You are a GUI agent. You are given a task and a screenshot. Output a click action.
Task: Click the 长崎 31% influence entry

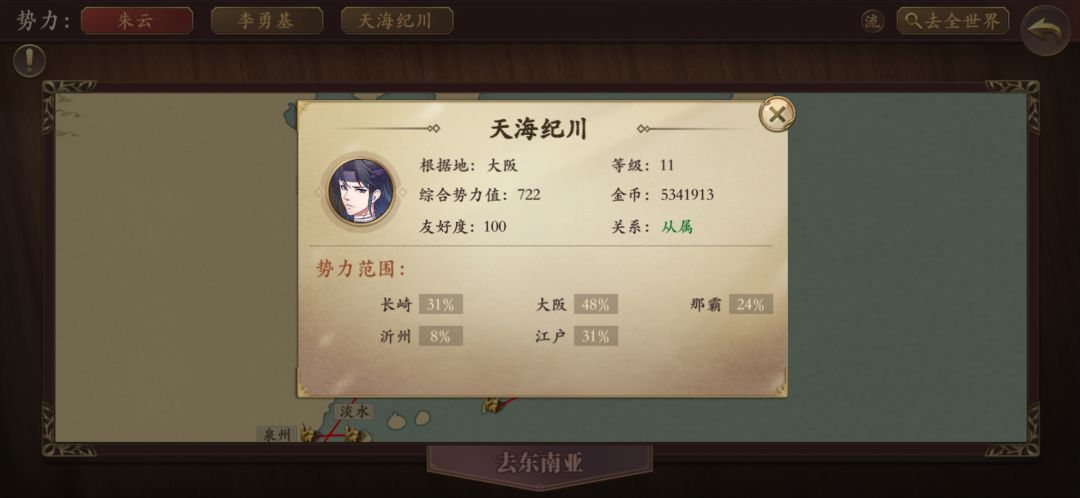(x=421, y=304)
